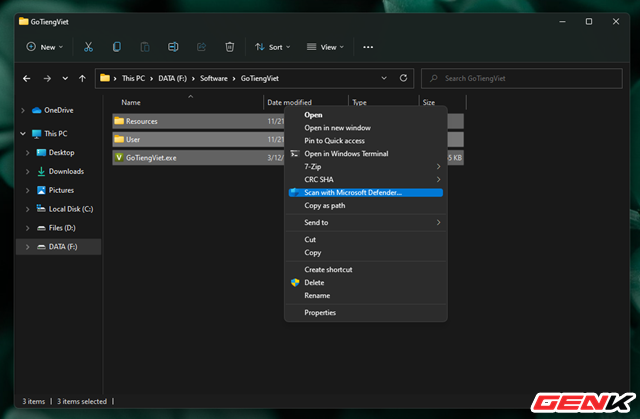Screen dimensions: 640x419
Task: Open recent locations dropdown chevron
Action: pyautogui.click(x=65, y=78)
